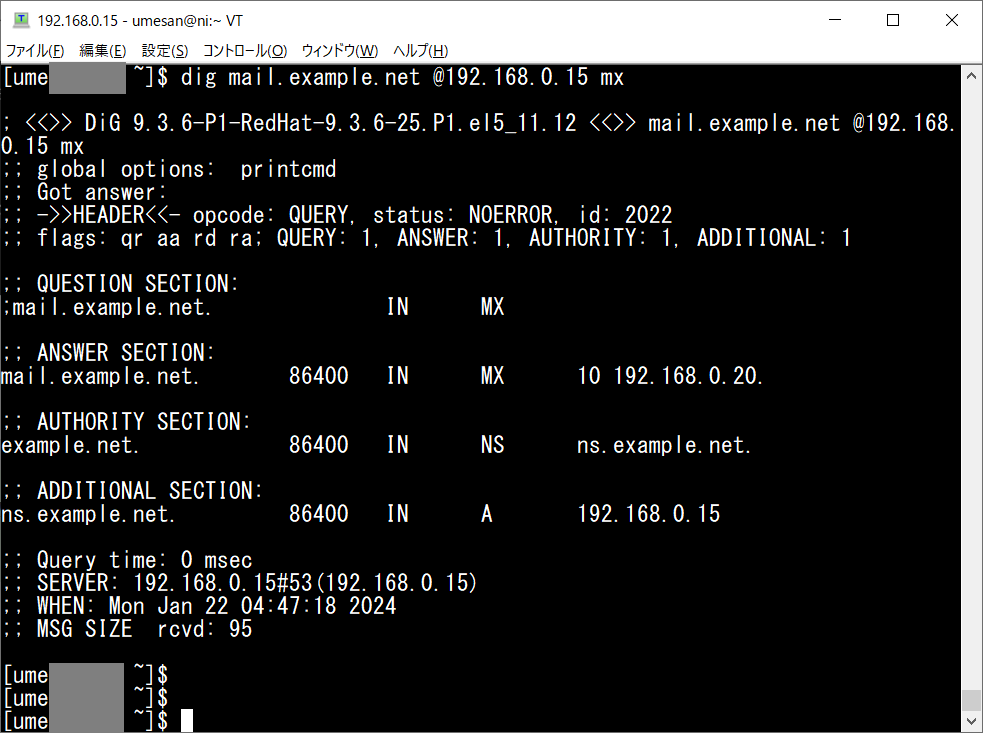
Task: Click the MX type in the question section
Action: (492, 307)
